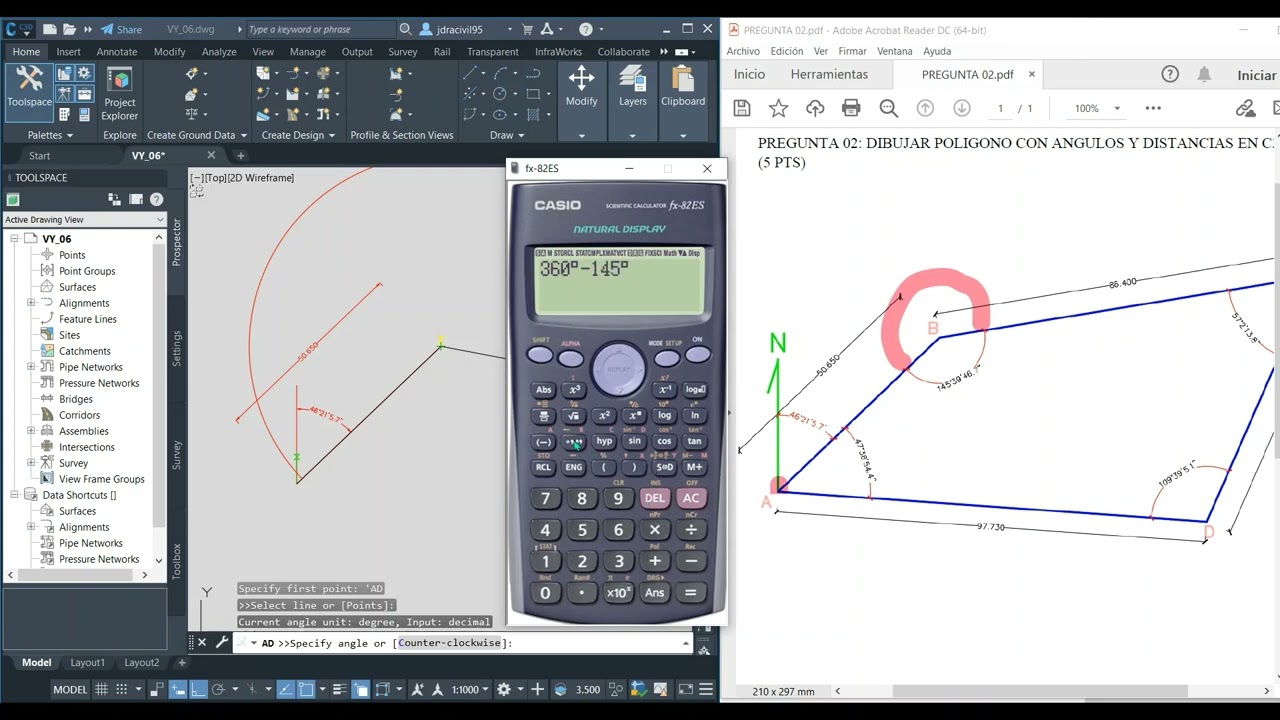Click calculator degrees-minutes-seconds key
This screenshot has height=720, width=1280.
[574, 441]
